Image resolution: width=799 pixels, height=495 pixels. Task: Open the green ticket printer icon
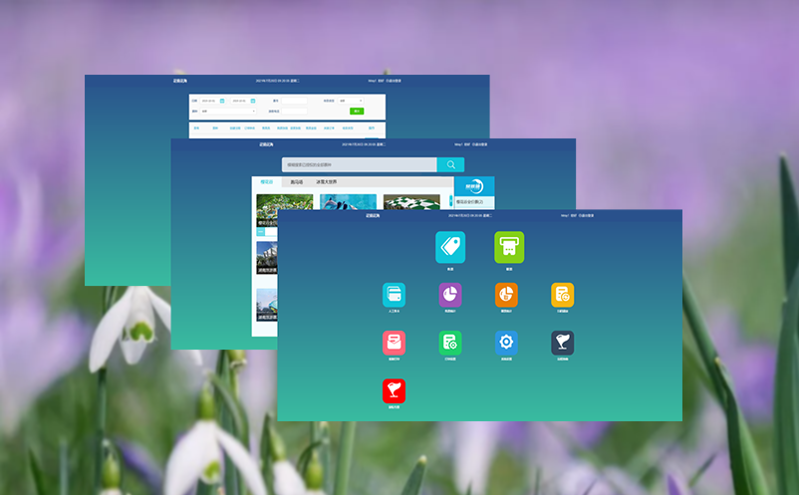click(509, 247)
